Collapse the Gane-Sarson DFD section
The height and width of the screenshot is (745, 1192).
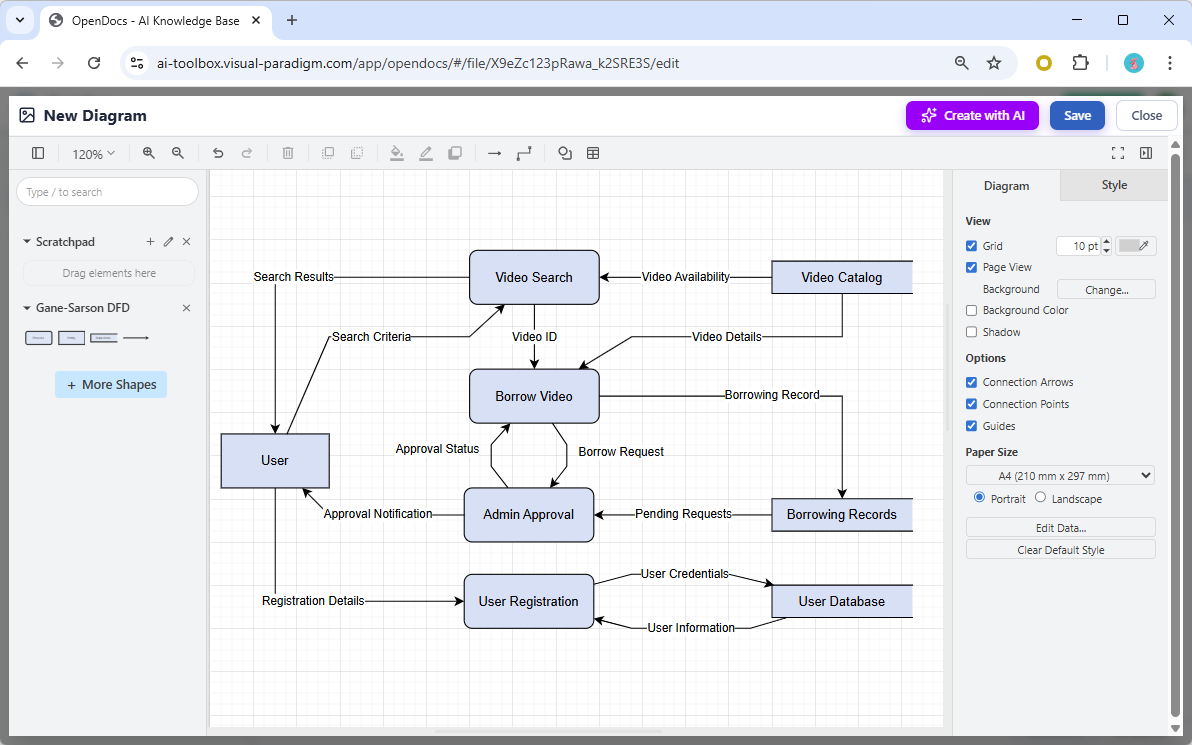(24, 307)
